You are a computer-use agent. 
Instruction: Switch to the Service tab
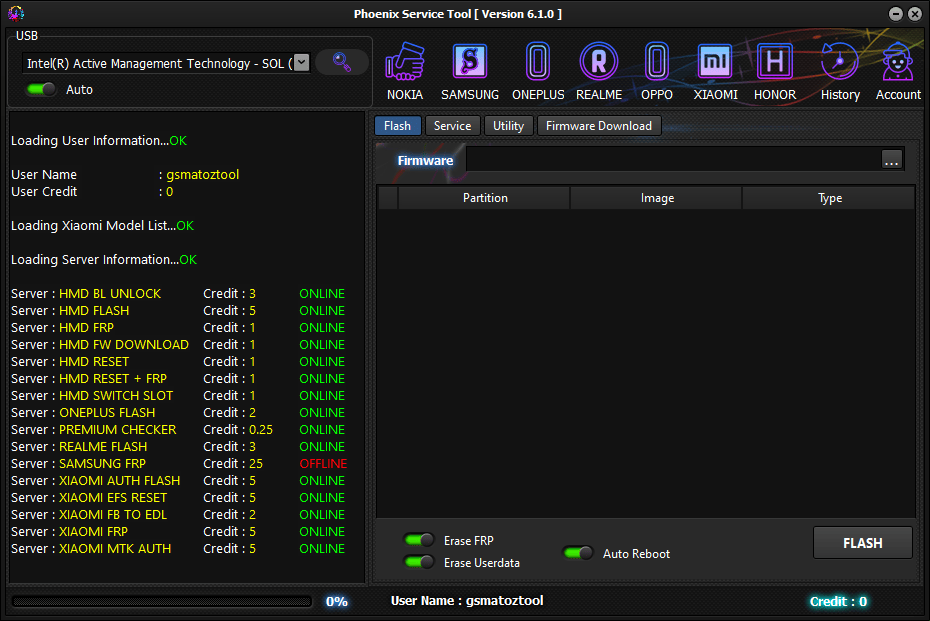[452, 126]
